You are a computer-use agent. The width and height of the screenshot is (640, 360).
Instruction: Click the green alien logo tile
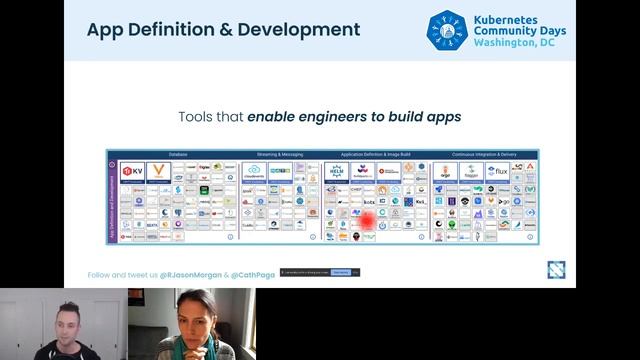(x=452, y=225)
